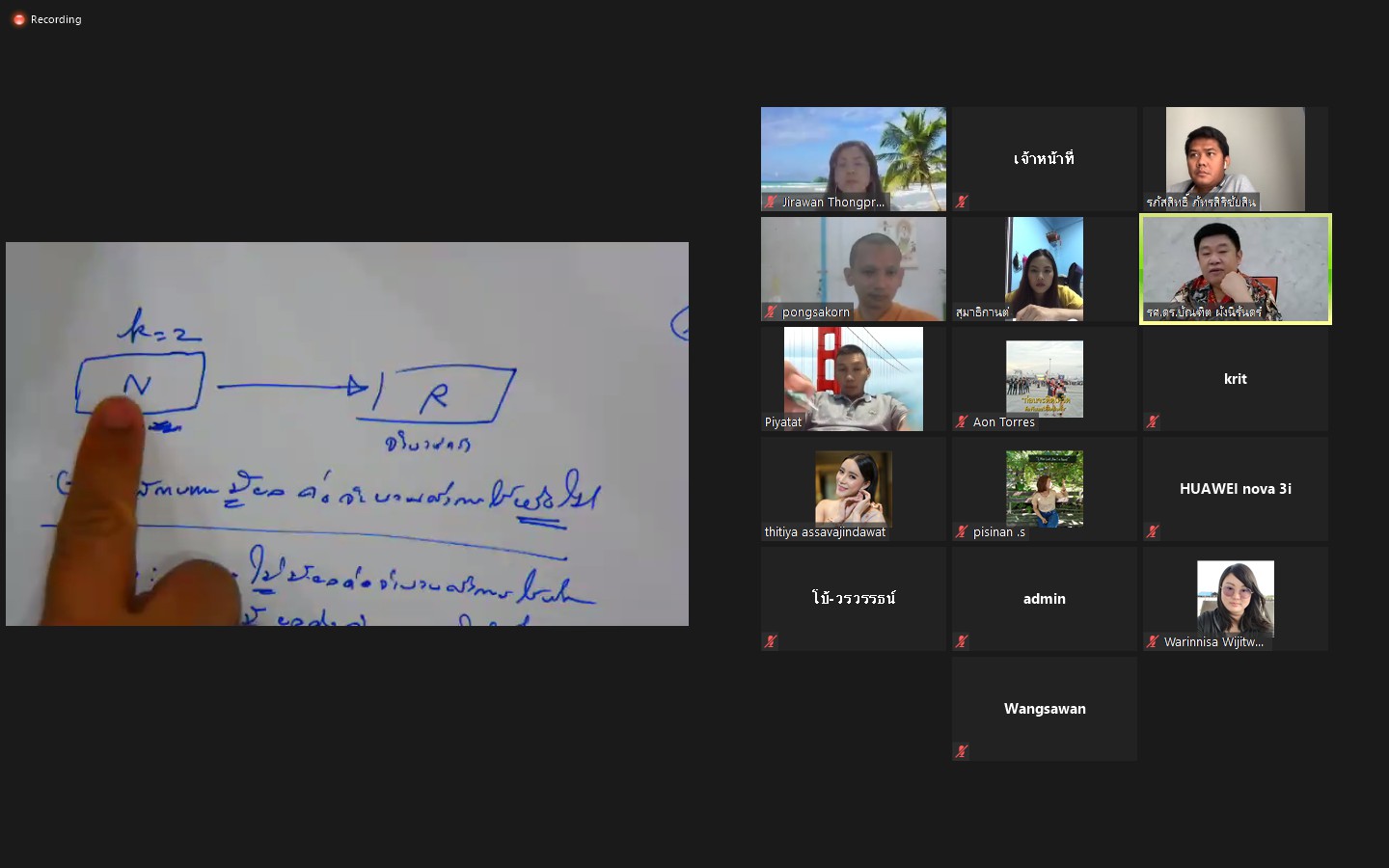This screenshot has height=868, width=1389.
Task: Click muted mic icon on krit's tile
Action: click(1153, 422)
